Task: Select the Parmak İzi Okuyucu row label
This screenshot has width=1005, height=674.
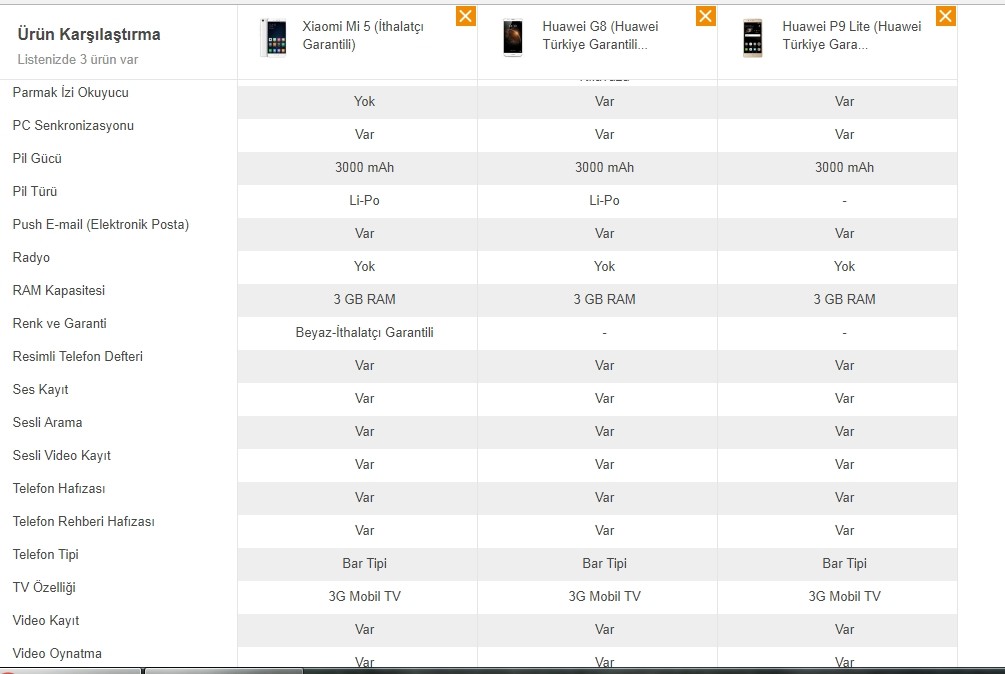Action: 71,92
